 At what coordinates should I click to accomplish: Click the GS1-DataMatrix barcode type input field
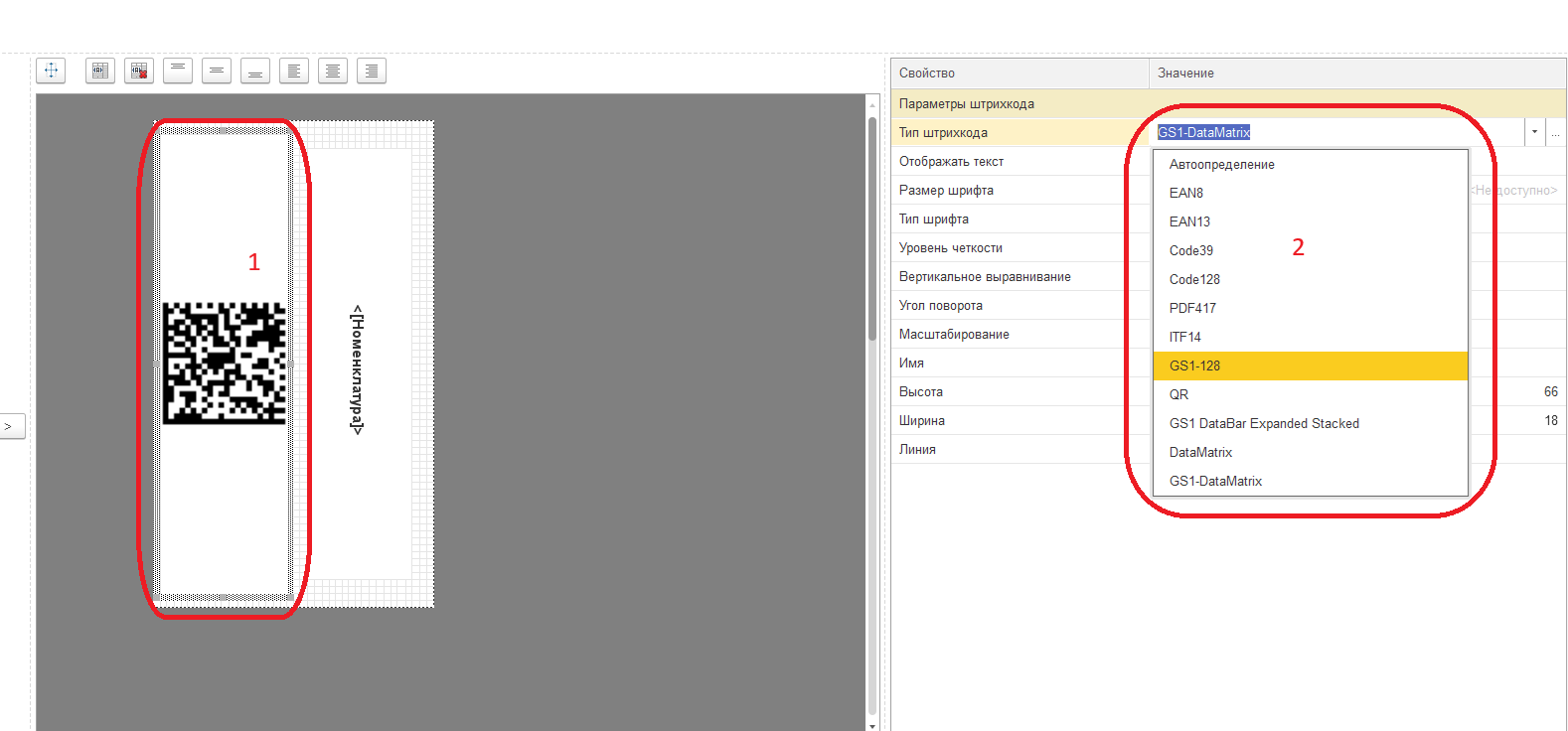point(1337,132)
